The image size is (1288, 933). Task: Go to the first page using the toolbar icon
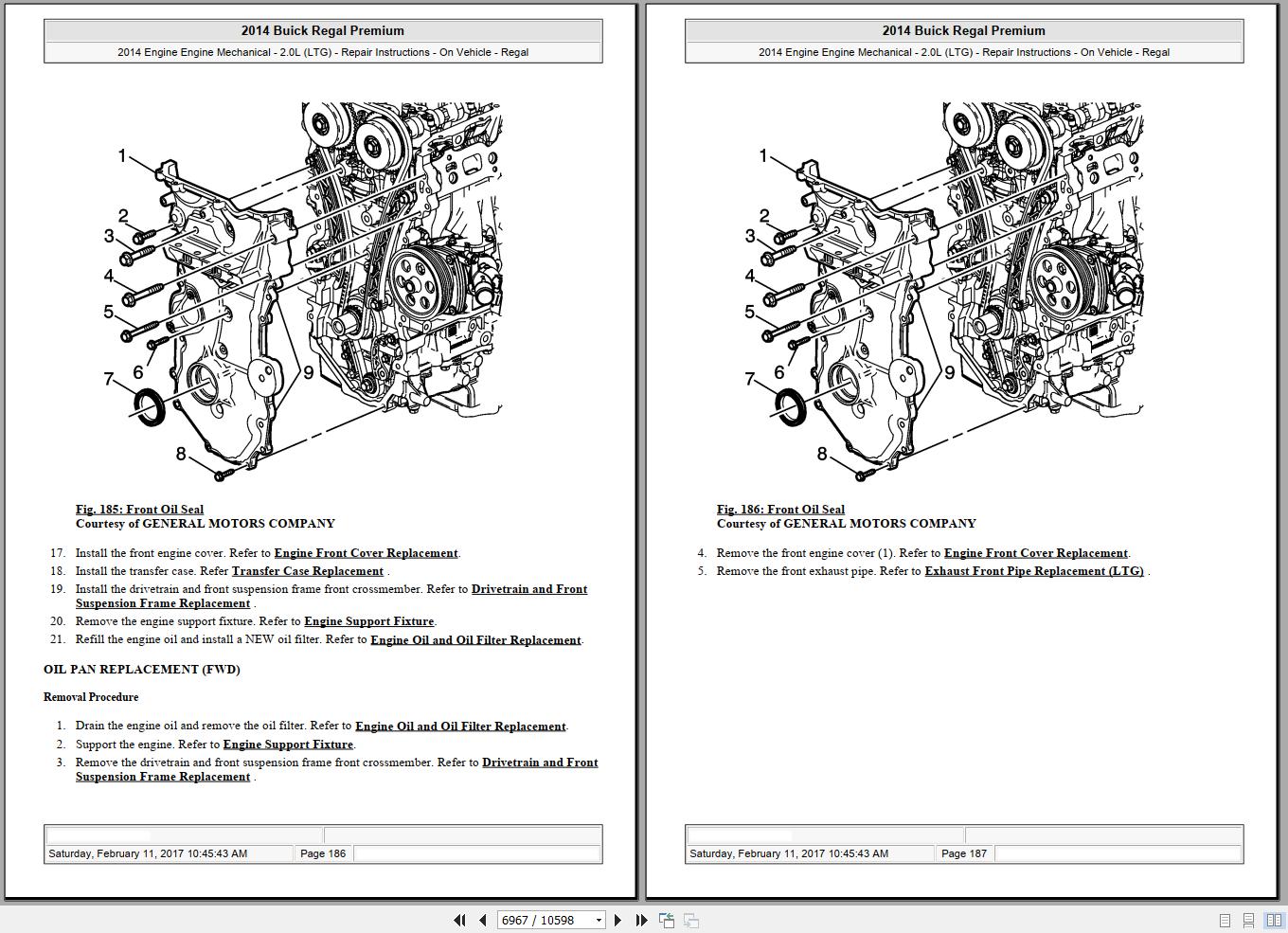(x=458, y=920)
